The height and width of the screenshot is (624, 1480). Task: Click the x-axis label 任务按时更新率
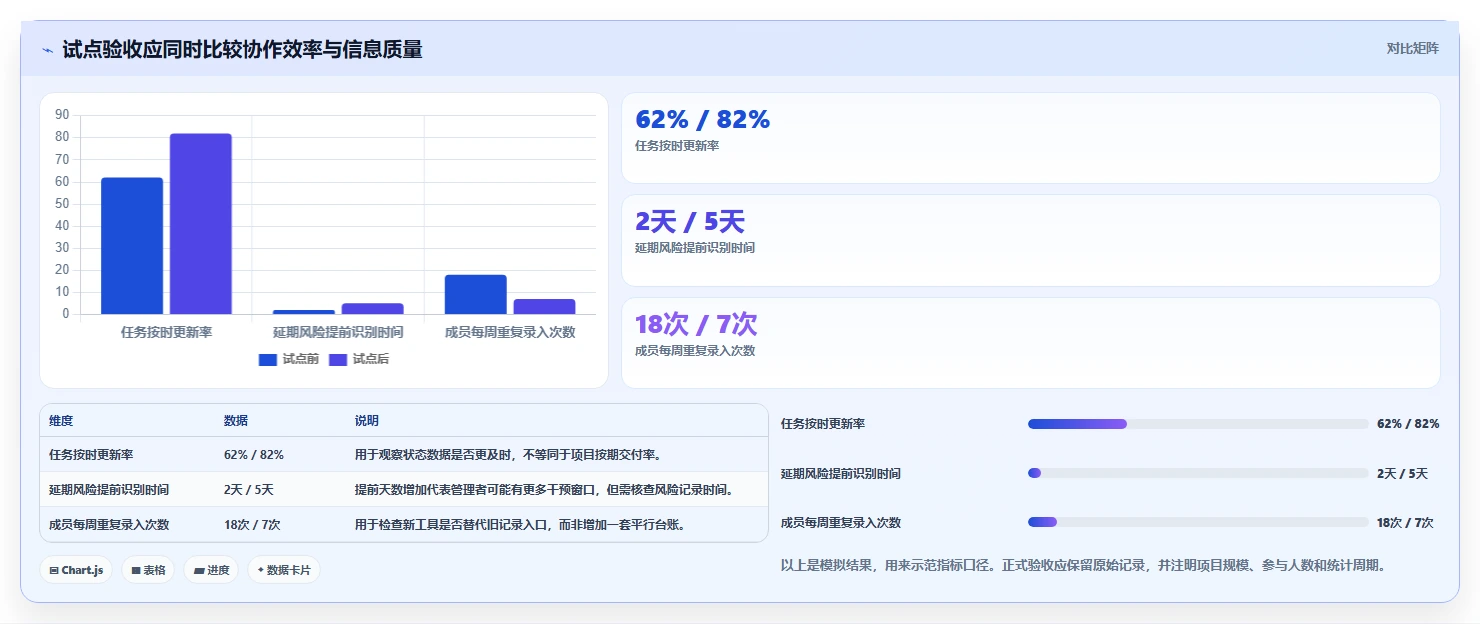point(166,332)
